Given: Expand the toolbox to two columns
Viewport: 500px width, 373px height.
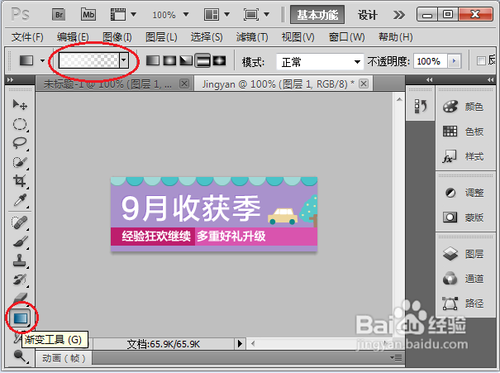Looking at the screenshot, I should pos(10,80).
